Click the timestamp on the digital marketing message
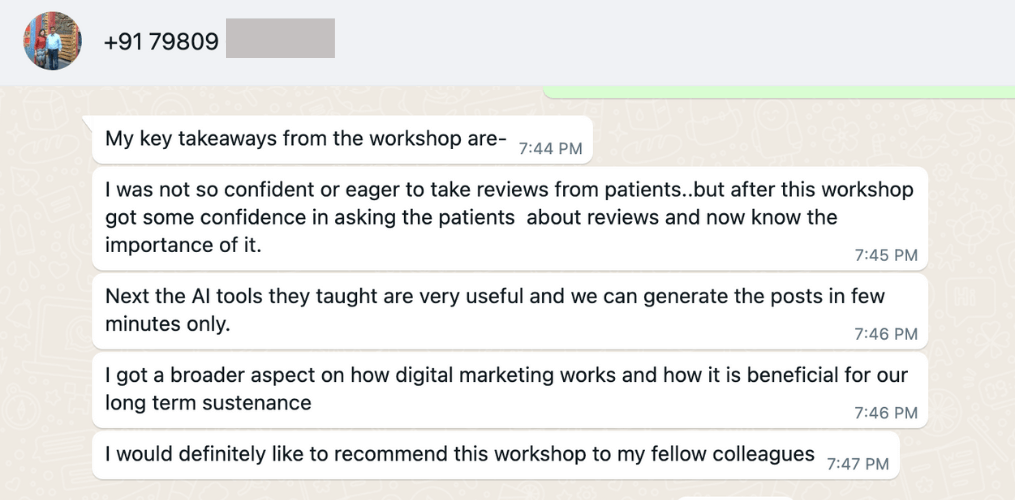1015x500 pixels. (x=886, y=411)
